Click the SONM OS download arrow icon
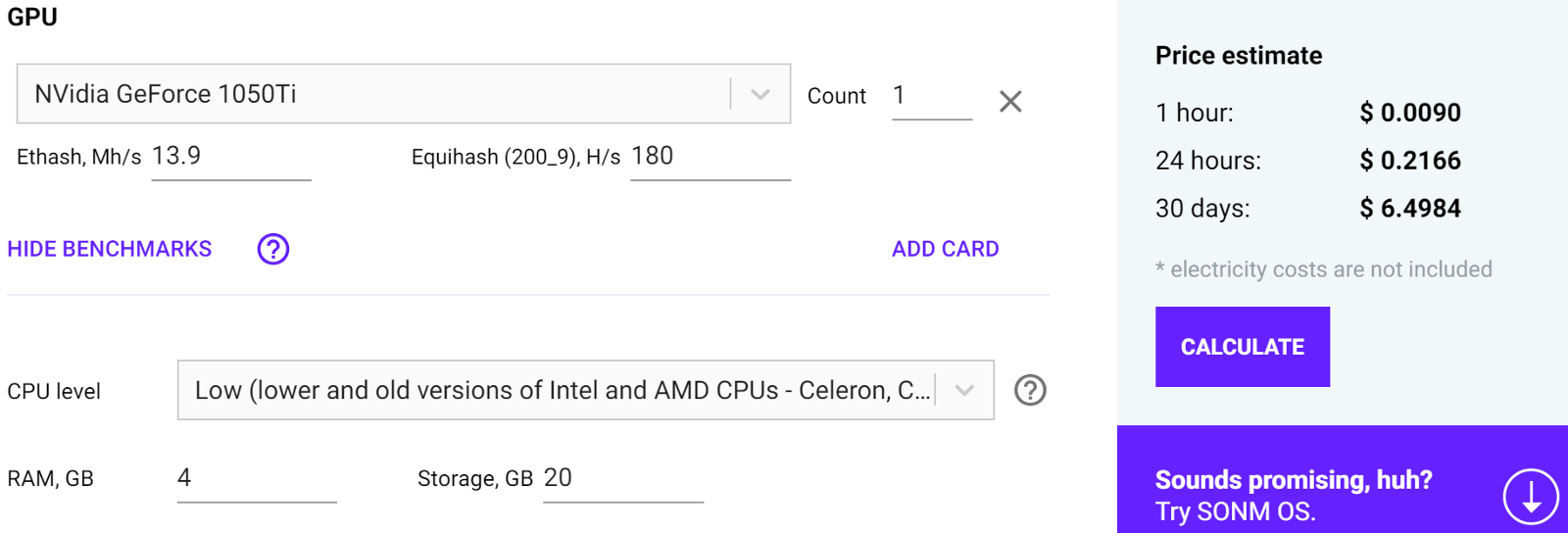Image resolution: width=1568 pixels, height=533 pixels. point(1530,496)
